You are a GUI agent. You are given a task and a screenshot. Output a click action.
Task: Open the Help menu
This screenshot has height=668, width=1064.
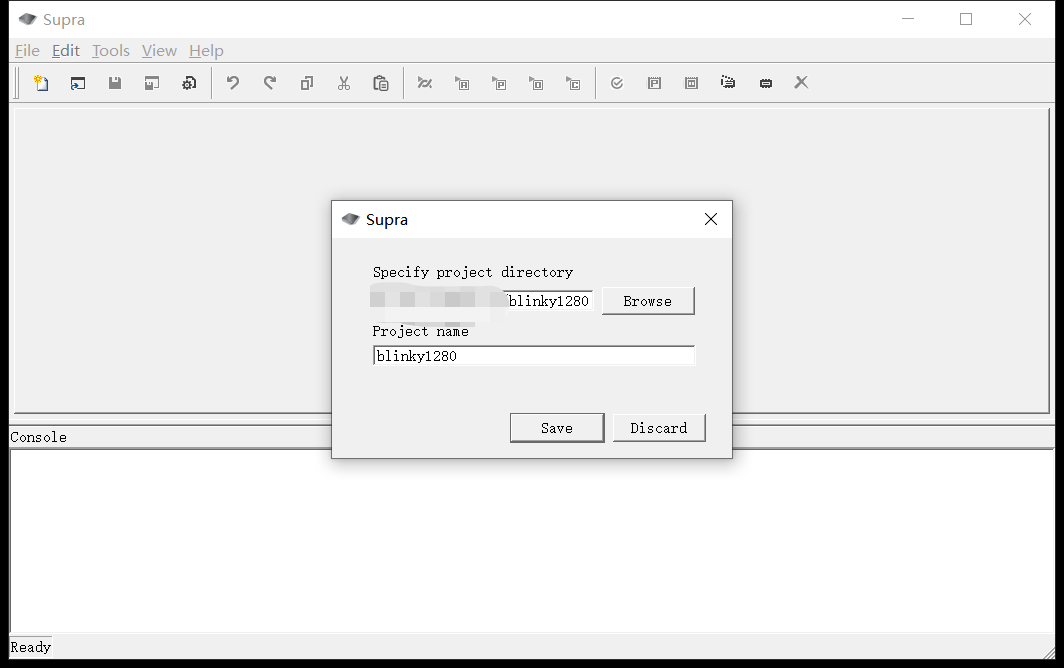click(206, 51)
